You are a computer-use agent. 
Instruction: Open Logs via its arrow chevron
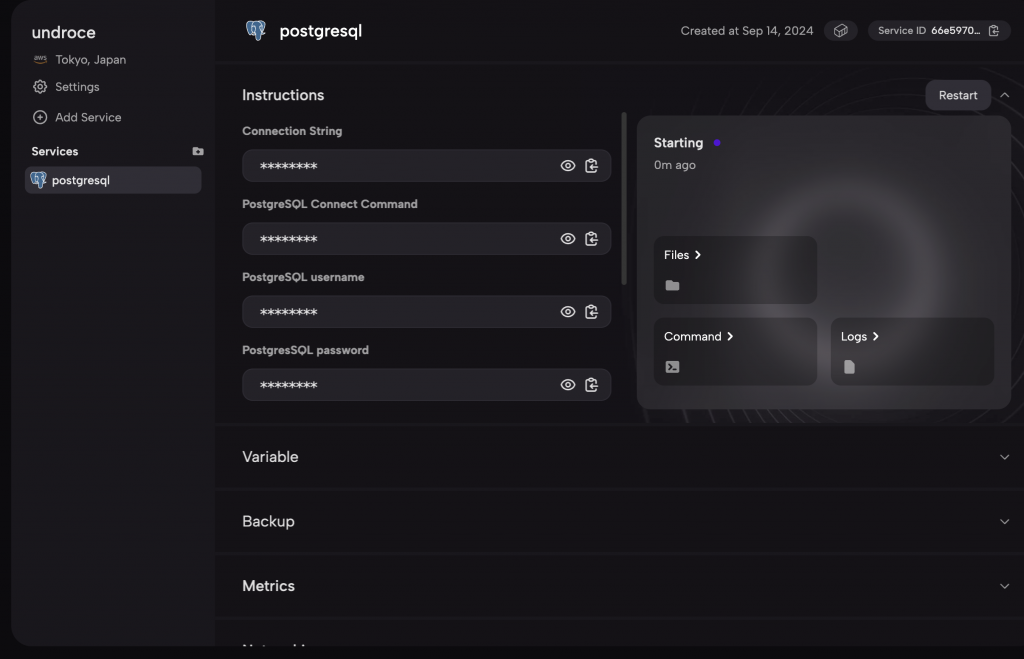pos(876,337)
